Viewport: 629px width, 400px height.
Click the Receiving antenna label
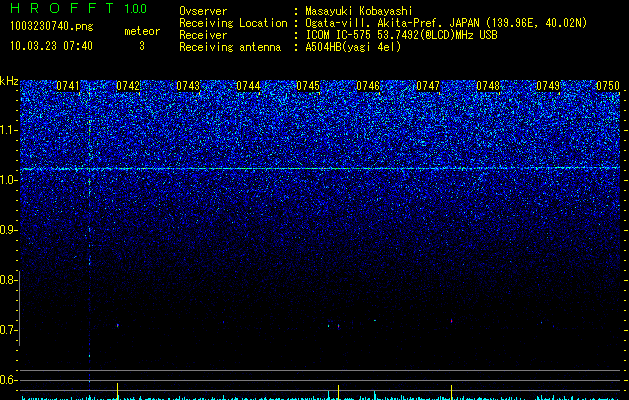pyautogui.click(x=230, y=47)
